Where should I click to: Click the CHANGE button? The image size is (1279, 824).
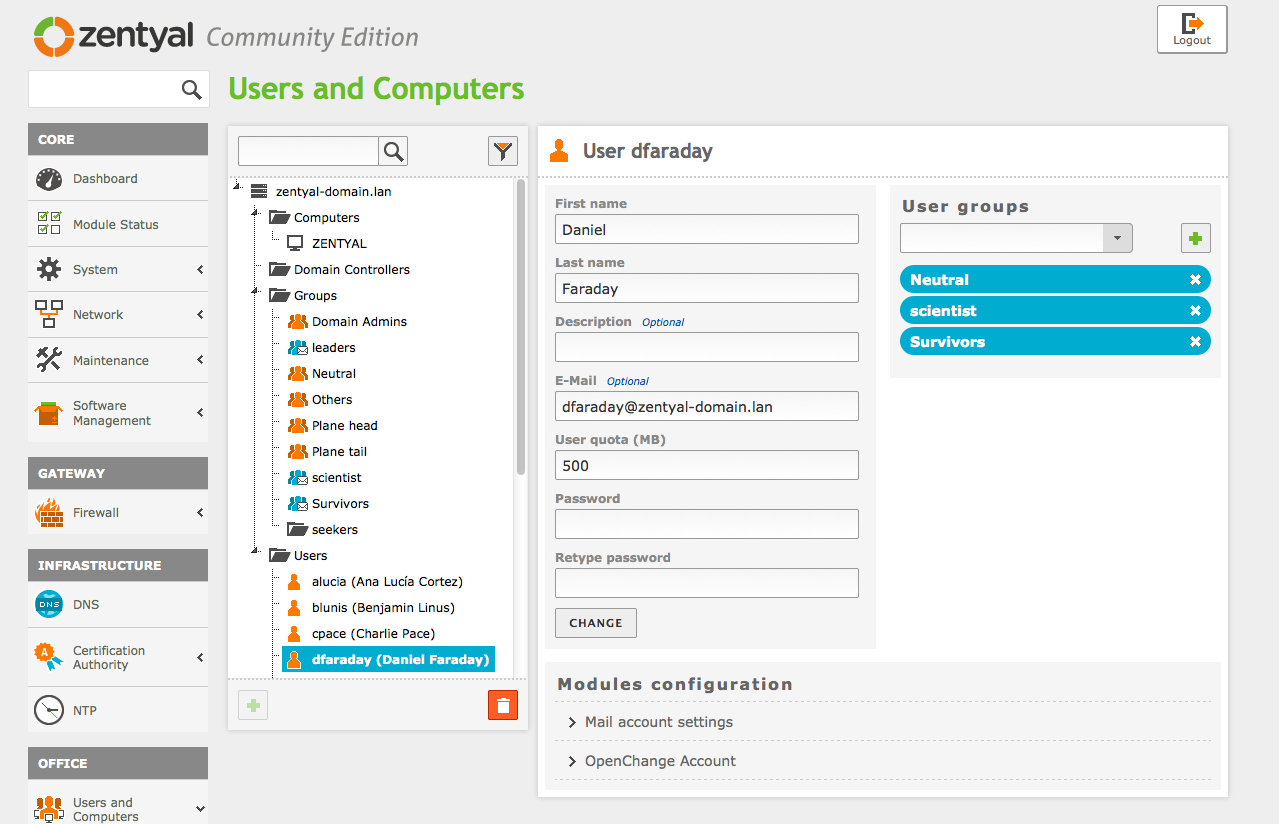(596, 622)
